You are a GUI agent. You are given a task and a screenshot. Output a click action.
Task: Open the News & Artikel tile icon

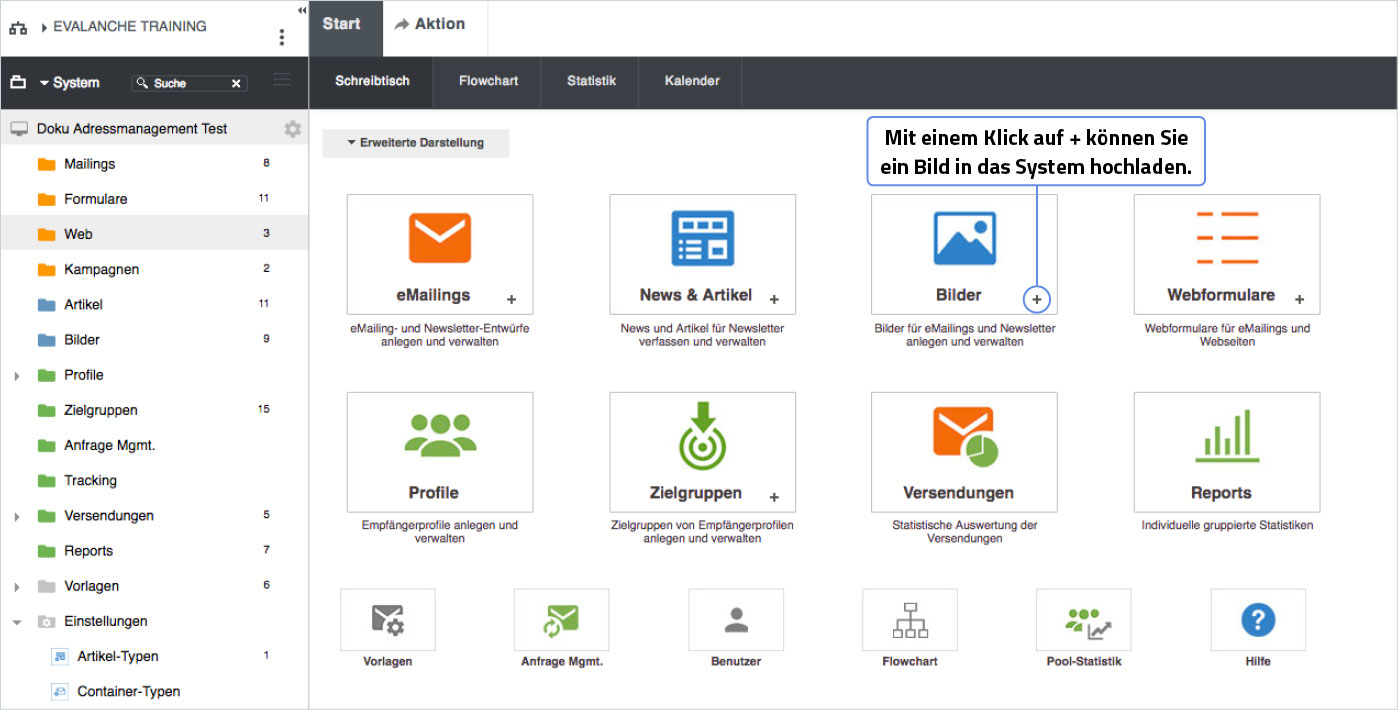702,238
